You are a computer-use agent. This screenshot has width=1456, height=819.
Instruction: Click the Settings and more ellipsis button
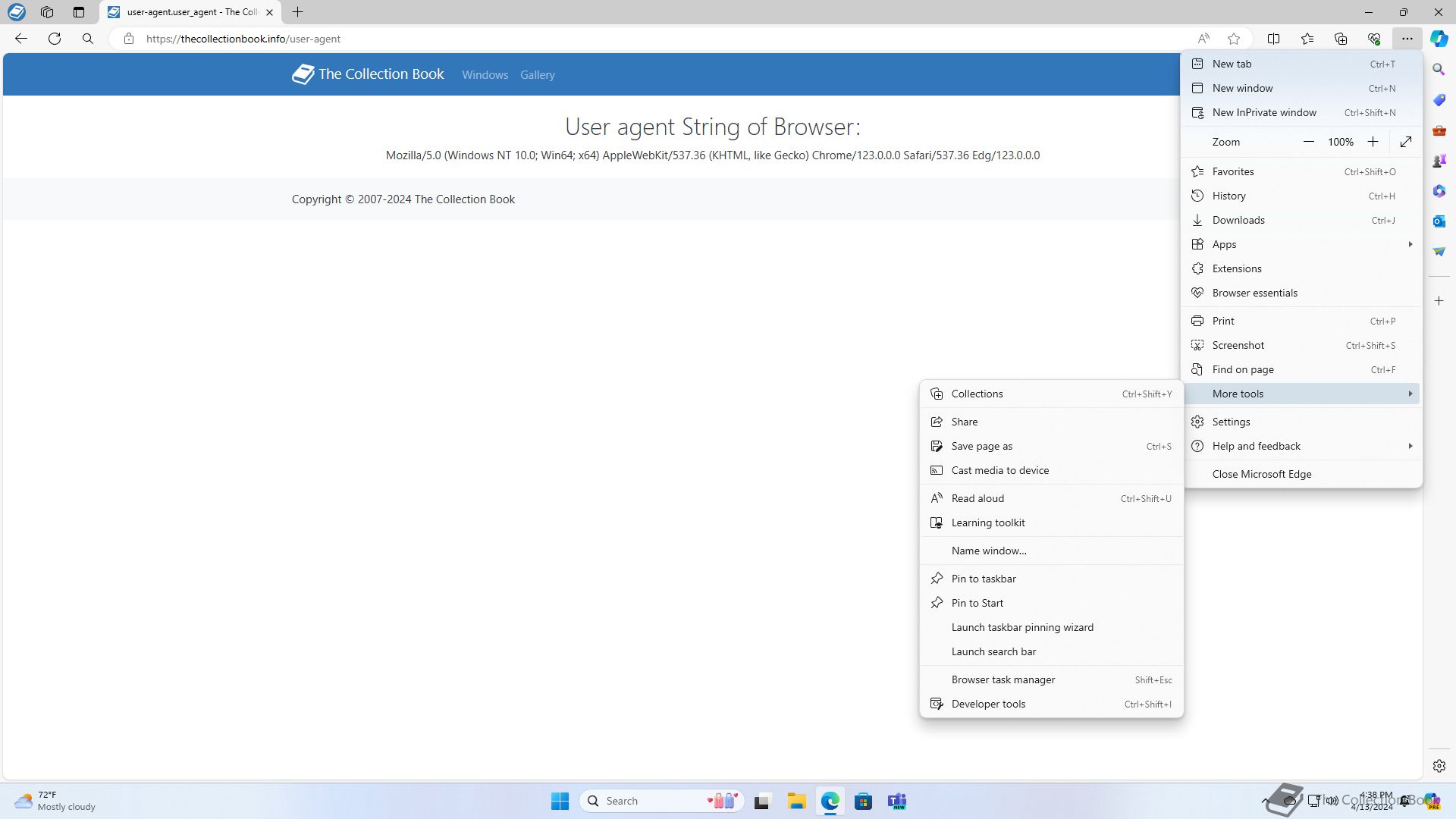pyautogui.click(x=1407, y=39)
